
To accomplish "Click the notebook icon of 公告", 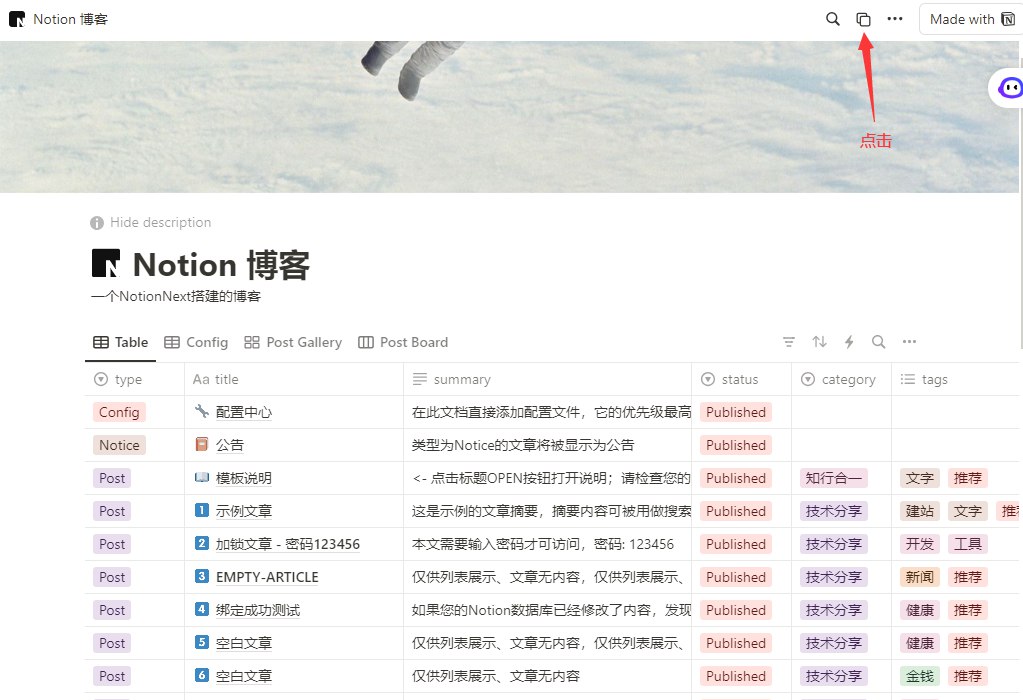I will [202, 444].
